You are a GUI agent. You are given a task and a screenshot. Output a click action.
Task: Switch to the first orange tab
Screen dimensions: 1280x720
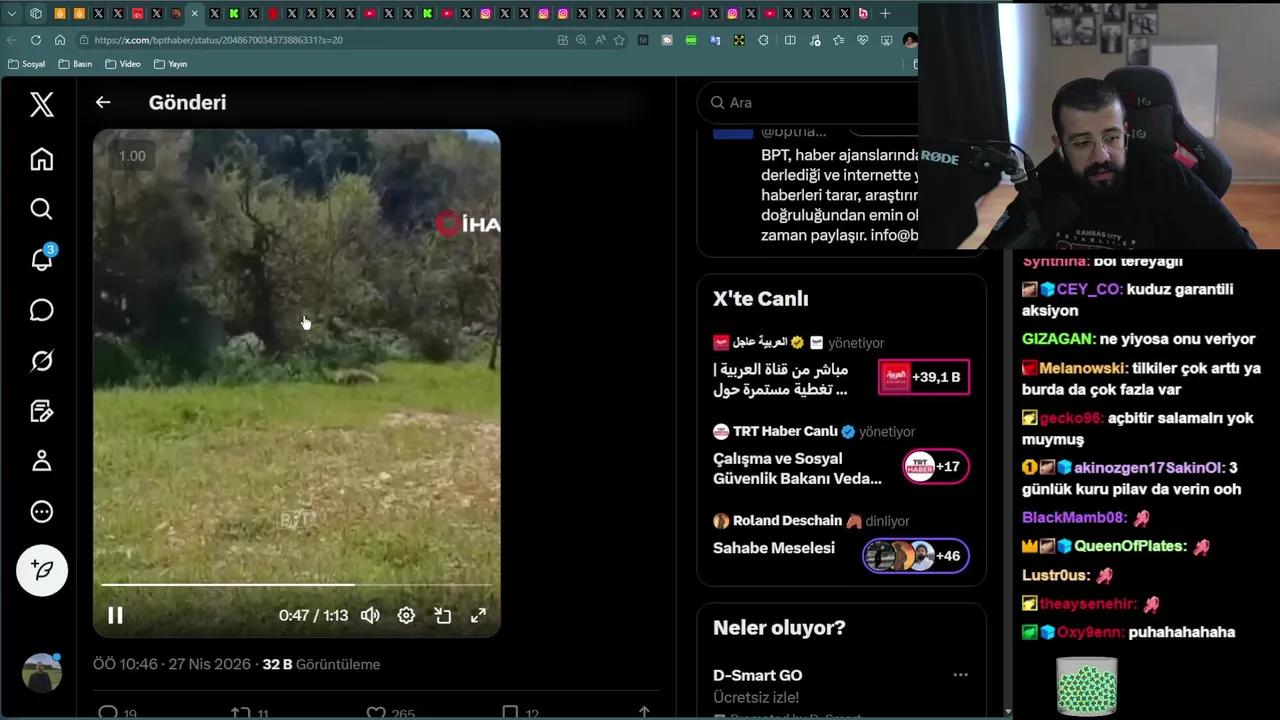pos(60,14)
